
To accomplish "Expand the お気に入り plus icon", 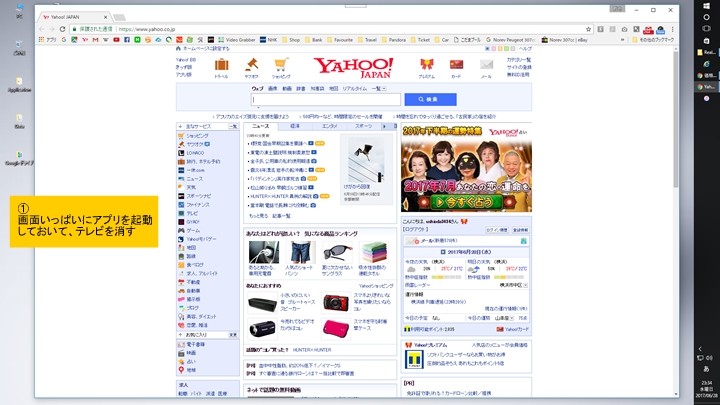I will coord(180,335).
